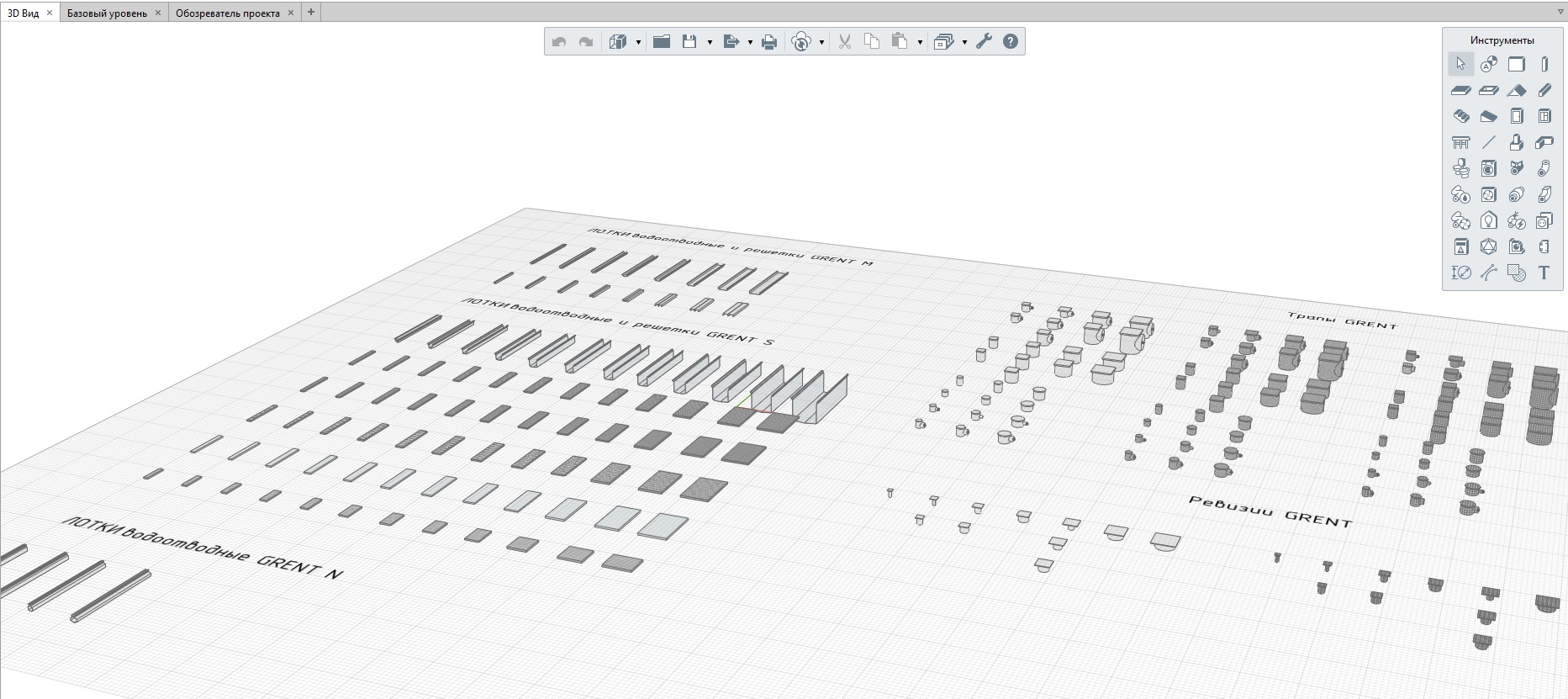The image size is (1568, 699).
Task: Select the Duct accessory tool
Action: click(1517, 194)
